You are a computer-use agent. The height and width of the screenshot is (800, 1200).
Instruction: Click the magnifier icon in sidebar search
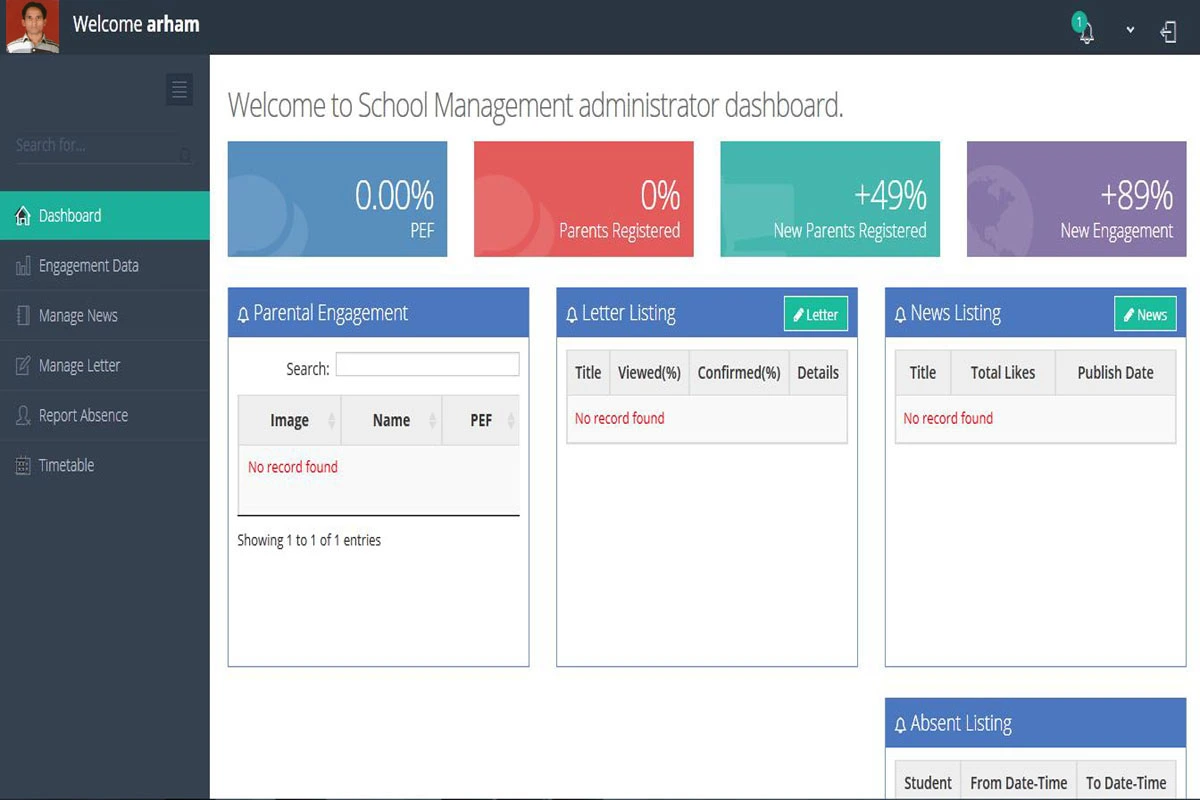pyautogui.click(x=185, y=156)
